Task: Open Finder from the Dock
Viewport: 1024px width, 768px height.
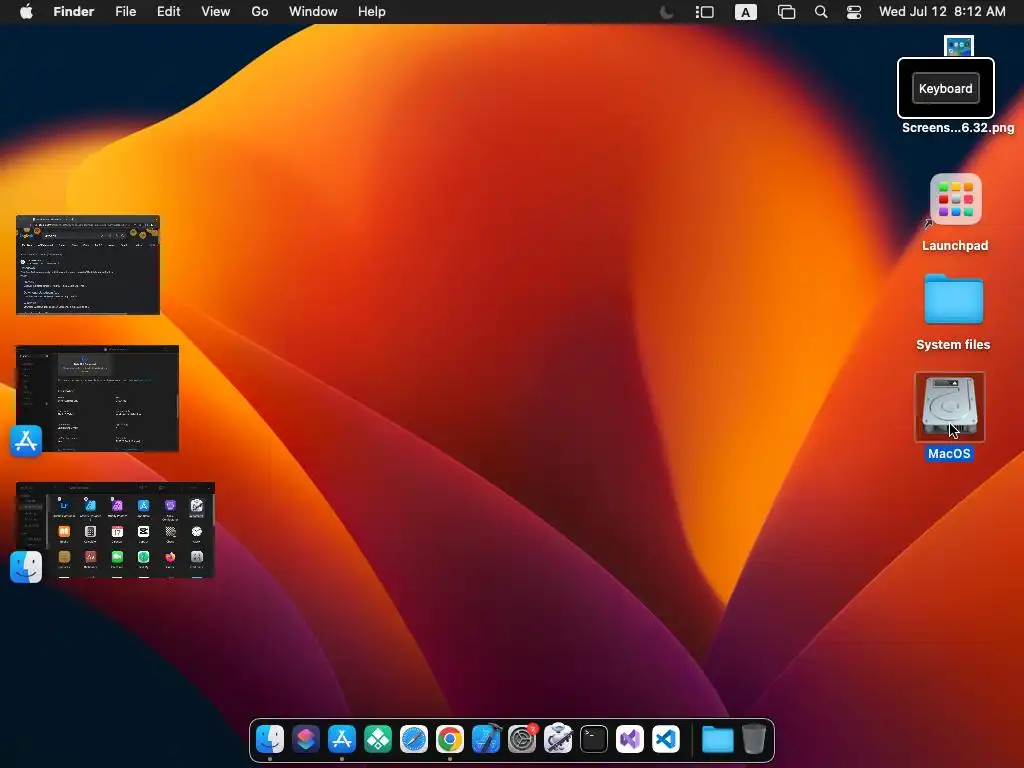Action: pos(270,739)
